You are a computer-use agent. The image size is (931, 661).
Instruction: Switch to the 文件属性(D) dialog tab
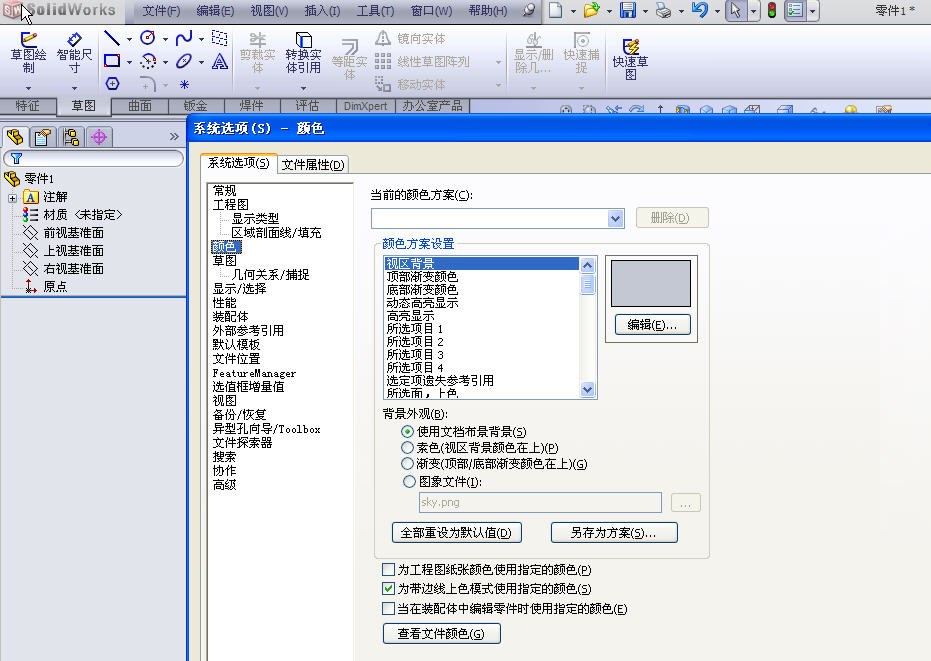313,165
